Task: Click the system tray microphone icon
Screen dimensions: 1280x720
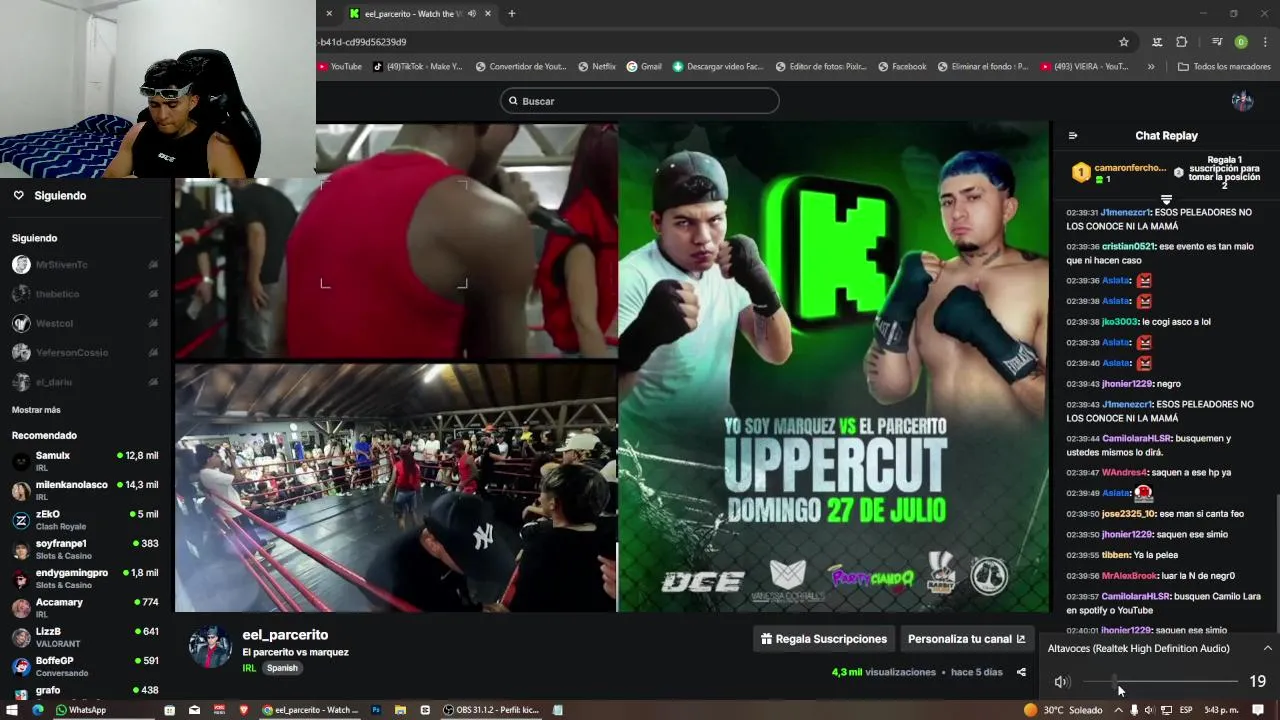Action: pos(1134,710)
